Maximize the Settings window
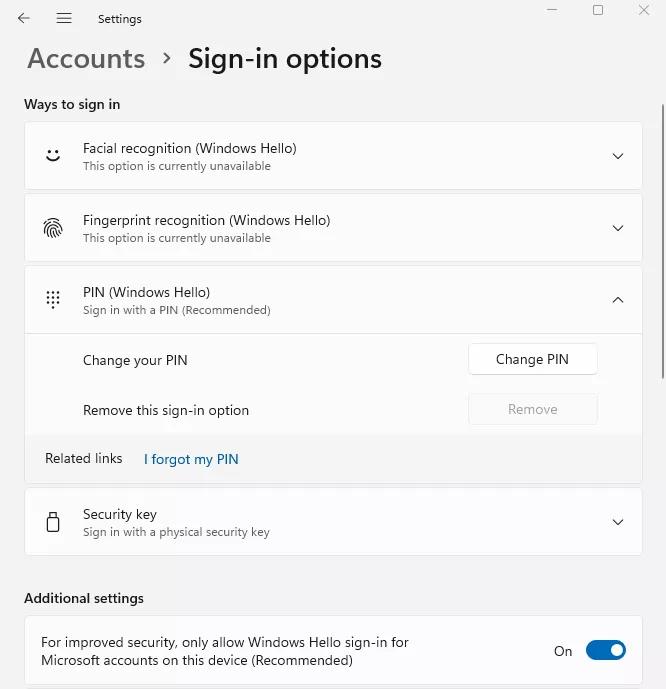This screenshot has height=689, width=666. pyautogui.click(x=597, y=10)
